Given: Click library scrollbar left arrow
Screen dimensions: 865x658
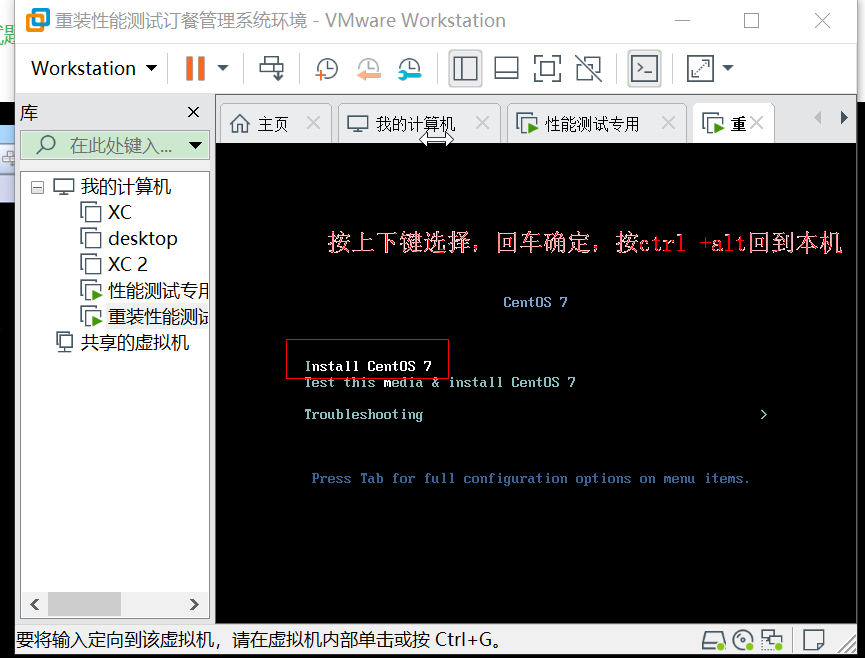Looking at the screenshot, I should [x=35, y=604].
